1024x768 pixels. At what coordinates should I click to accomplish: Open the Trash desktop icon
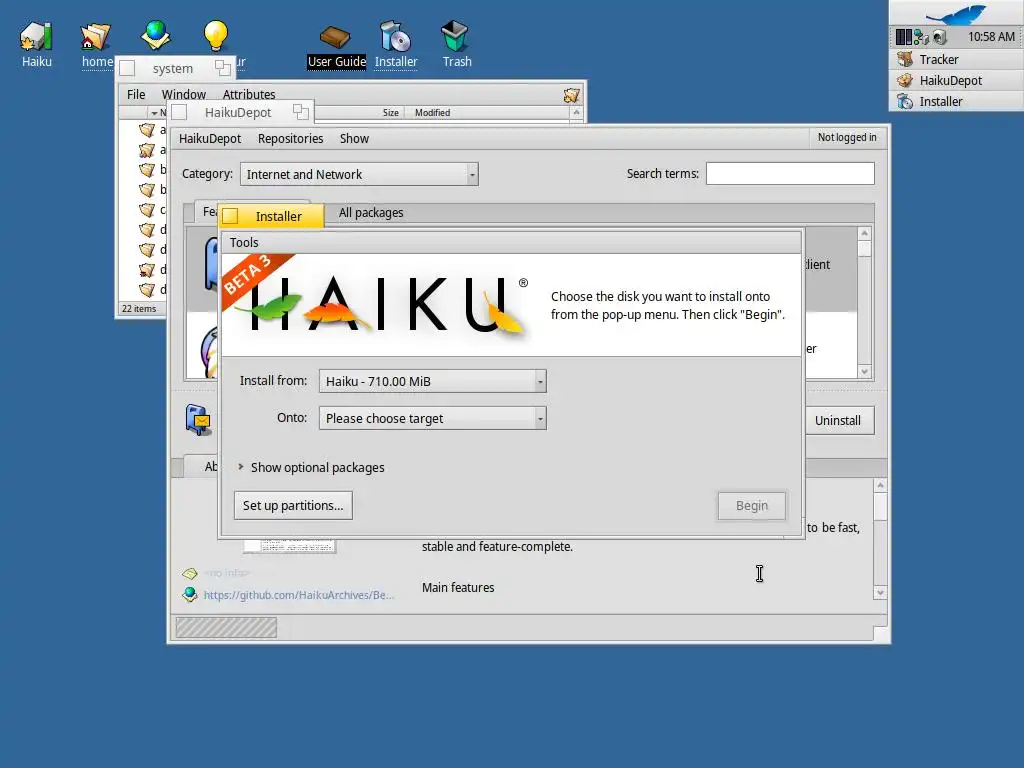455,36
